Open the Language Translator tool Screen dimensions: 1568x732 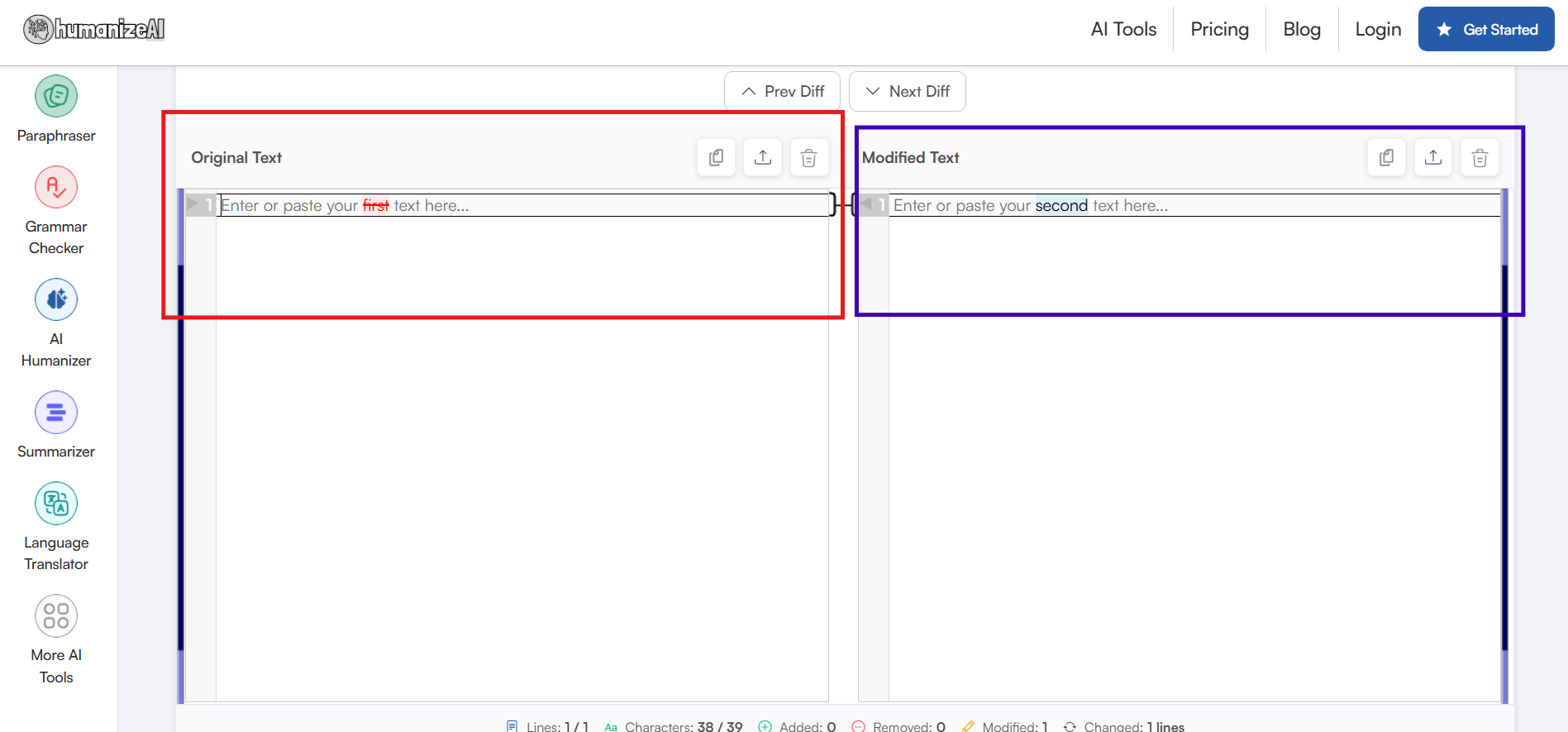coord(56,503)
